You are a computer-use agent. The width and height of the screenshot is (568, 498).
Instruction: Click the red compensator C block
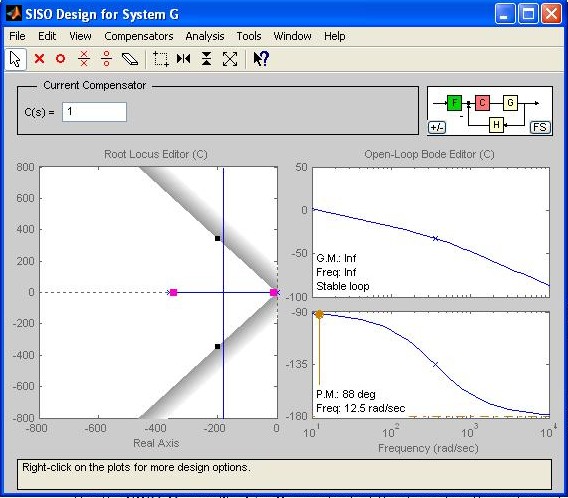[x=482, y=103]
